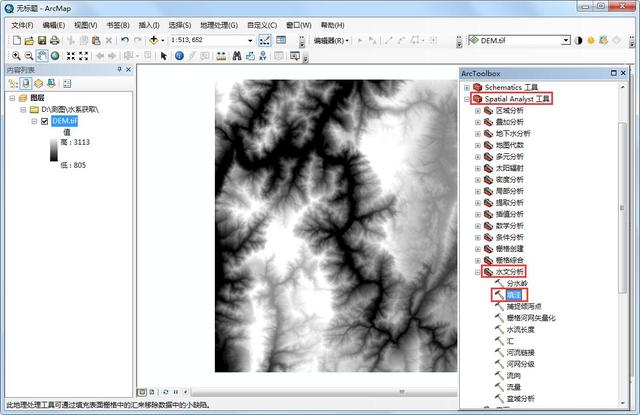Select the Zoom In tool

pos(16,56)
